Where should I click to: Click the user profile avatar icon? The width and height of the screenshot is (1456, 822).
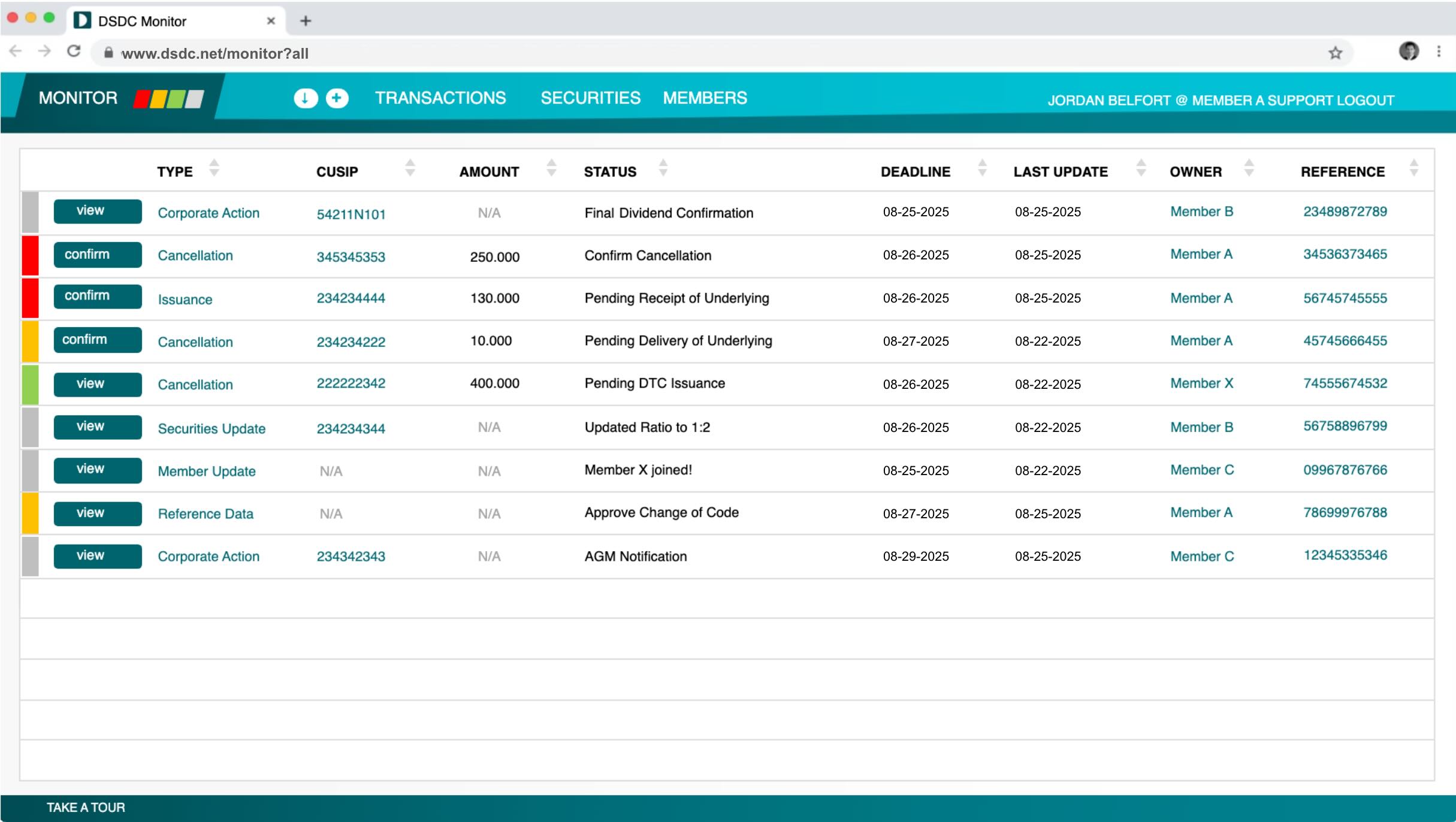click(1408, 52)
